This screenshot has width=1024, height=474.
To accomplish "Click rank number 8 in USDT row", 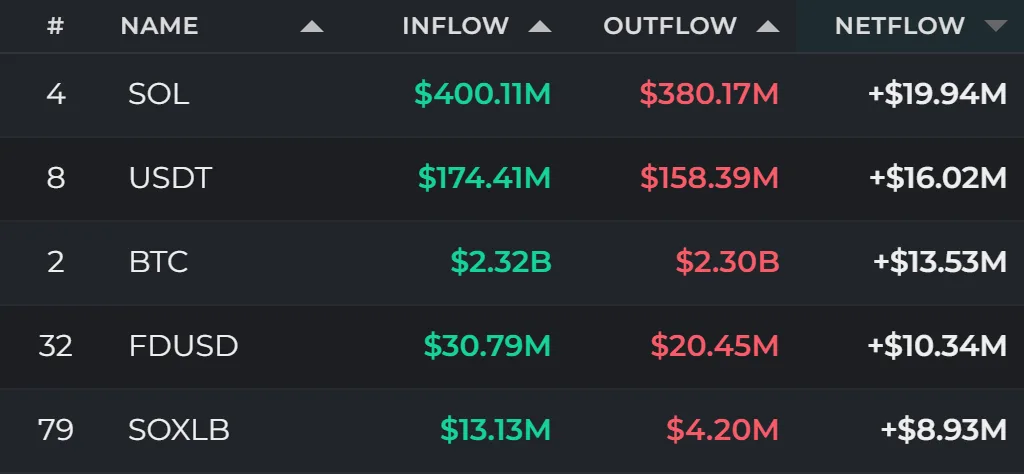I will [56, 178].
